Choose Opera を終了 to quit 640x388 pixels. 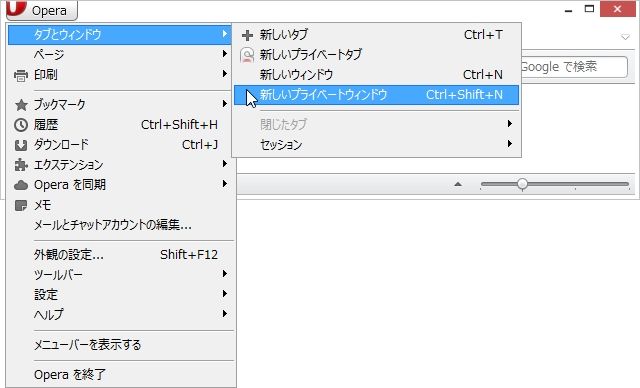(x=120, y=375)
